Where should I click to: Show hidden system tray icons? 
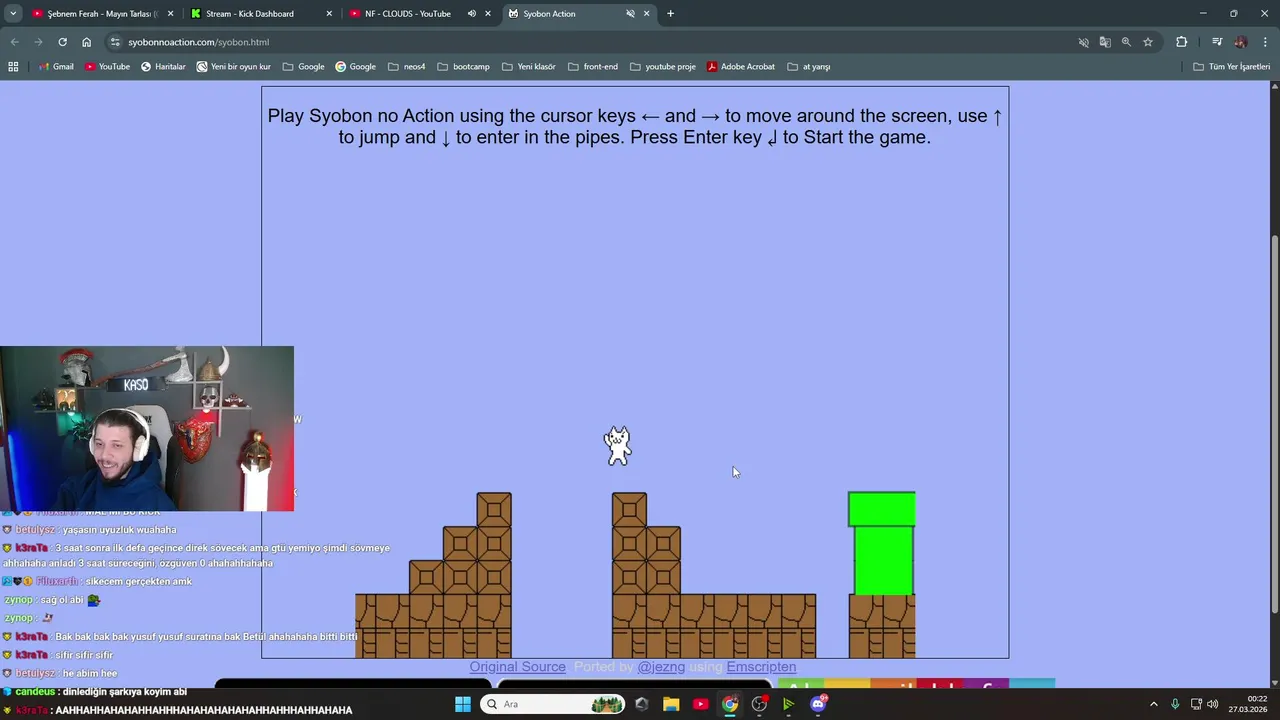[1153, 704]
